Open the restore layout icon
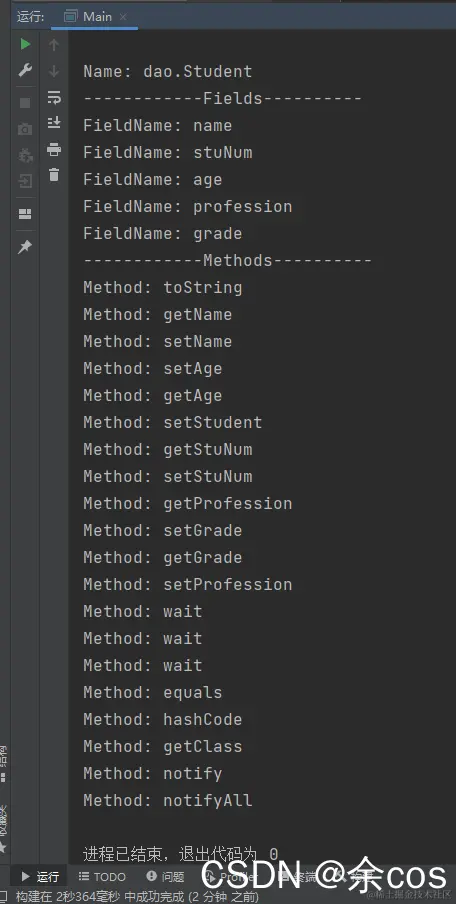The width and height of the screenshot is (456, 904). pos(25,214)
